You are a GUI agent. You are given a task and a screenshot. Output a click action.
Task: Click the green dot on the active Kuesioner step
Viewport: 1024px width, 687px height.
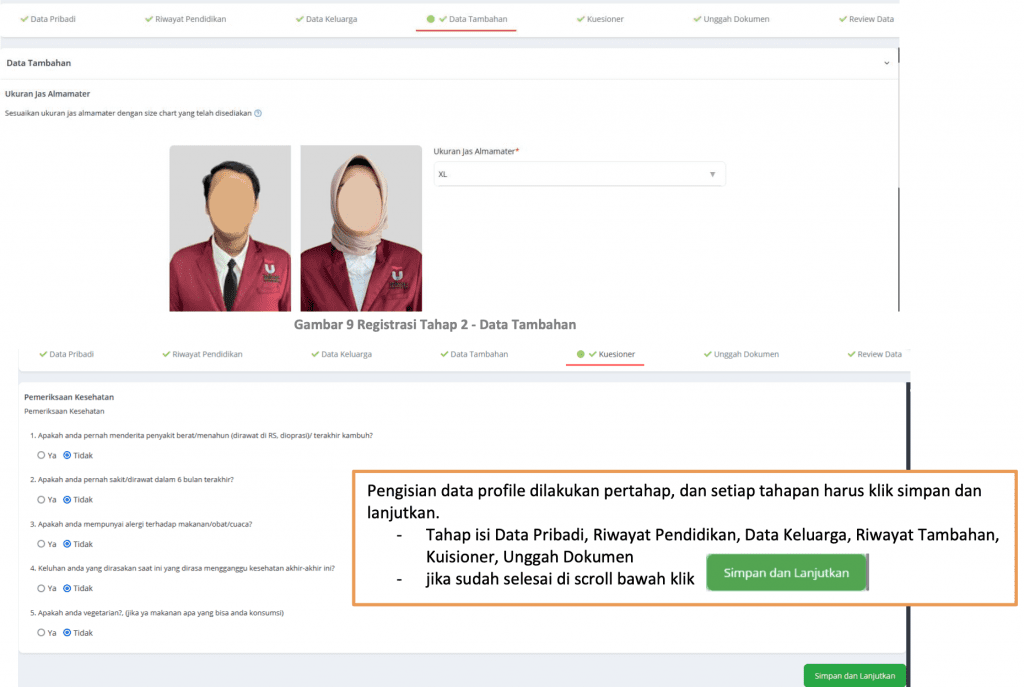(x=580, y=354)
